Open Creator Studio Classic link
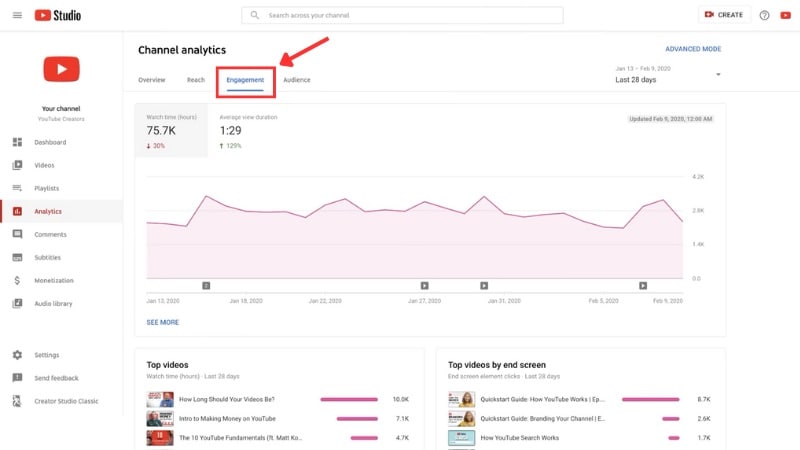Screen dimensions: 800x450 pyautogui.click(x=61, y=401)
